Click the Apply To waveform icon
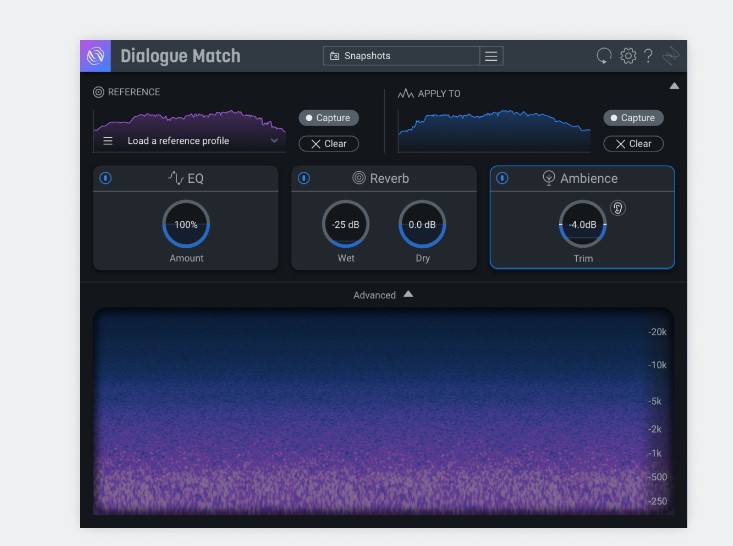Screen dimensions: 733x546 tap(405, 93)
